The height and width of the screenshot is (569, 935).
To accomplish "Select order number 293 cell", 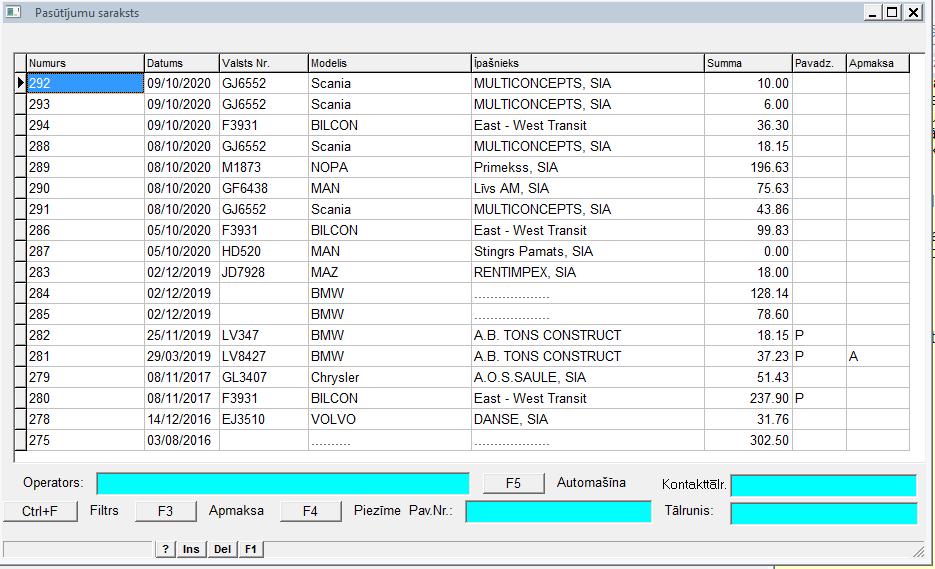I will click(x=85, y=104).
